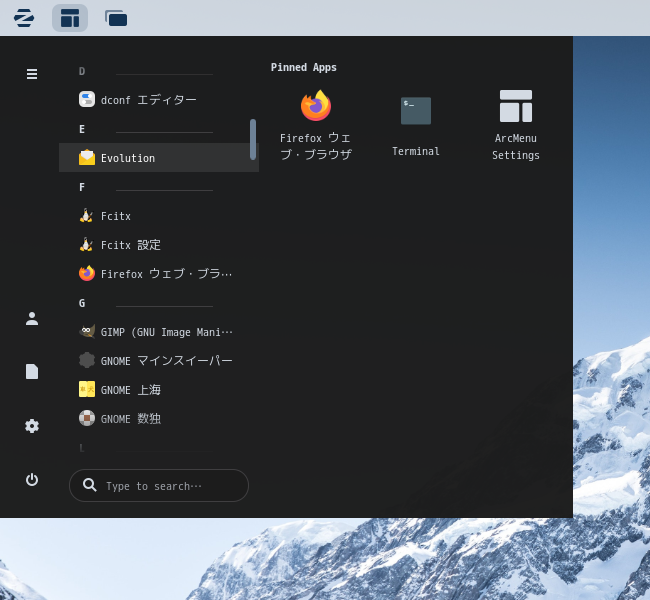Launch GNOME 上海 game
The width and height of the screenshot is (650, 600).
coord(159,390)
